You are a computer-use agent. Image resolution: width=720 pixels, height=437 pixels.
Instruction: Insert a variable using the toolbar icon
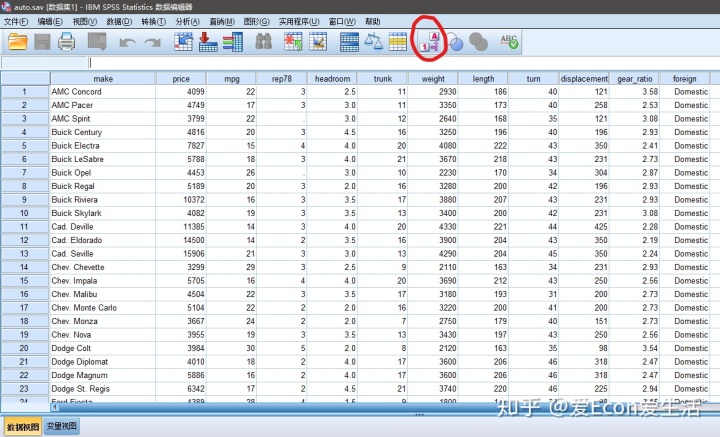pyautogui.click(x=318, y=42)
